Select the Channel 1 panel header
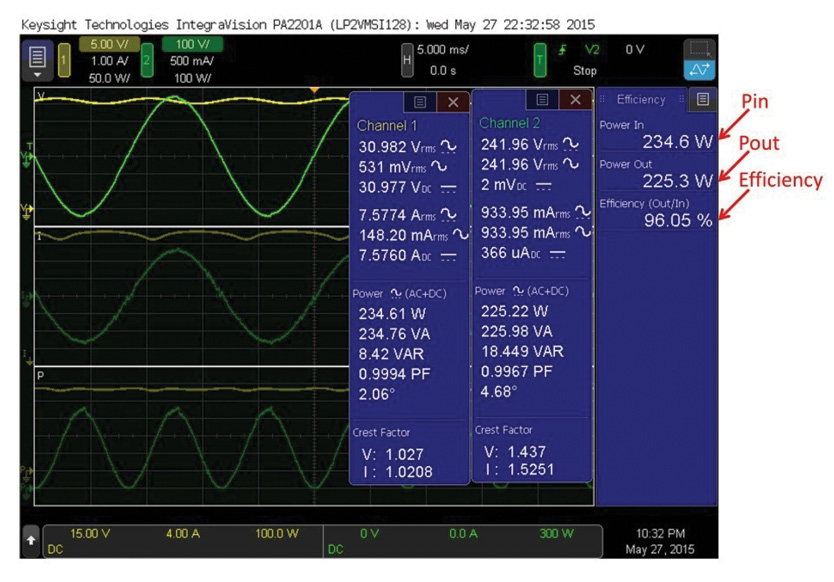The image size is (834, 582). [385, 127]
